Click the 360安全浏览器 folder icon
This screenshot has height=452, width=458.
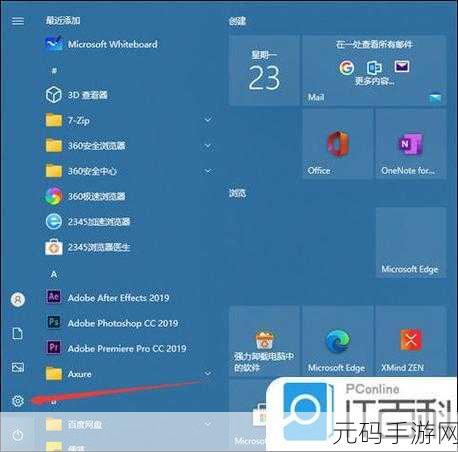click(x=54, y=146)
